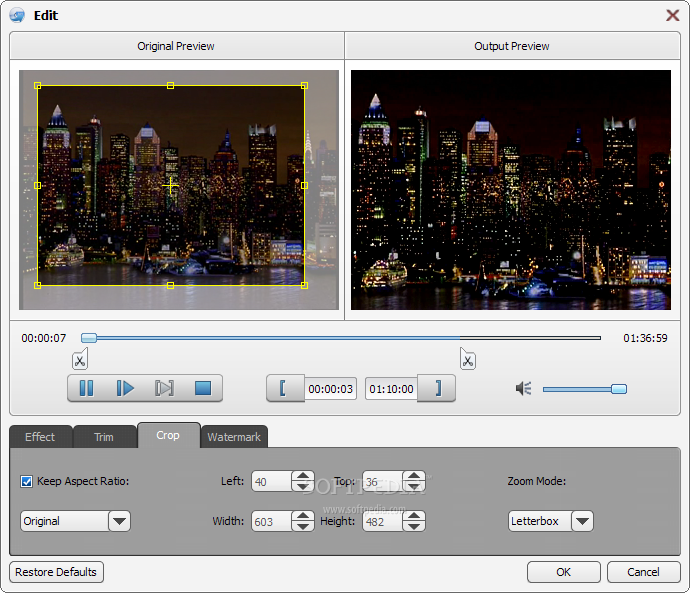Switch to the Effect tab
This screenshot has width=690, height=593.
pyautogui.click(x=40, y=437)
